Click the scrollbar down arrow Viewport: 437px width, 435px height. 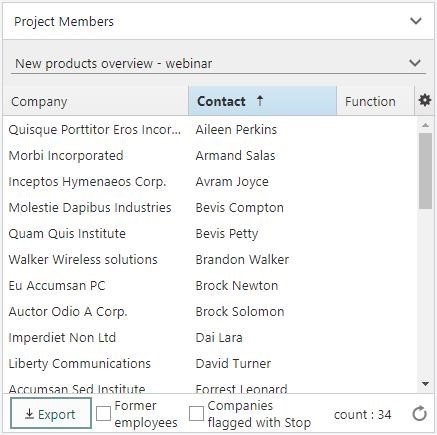click(x=425, y=384)
